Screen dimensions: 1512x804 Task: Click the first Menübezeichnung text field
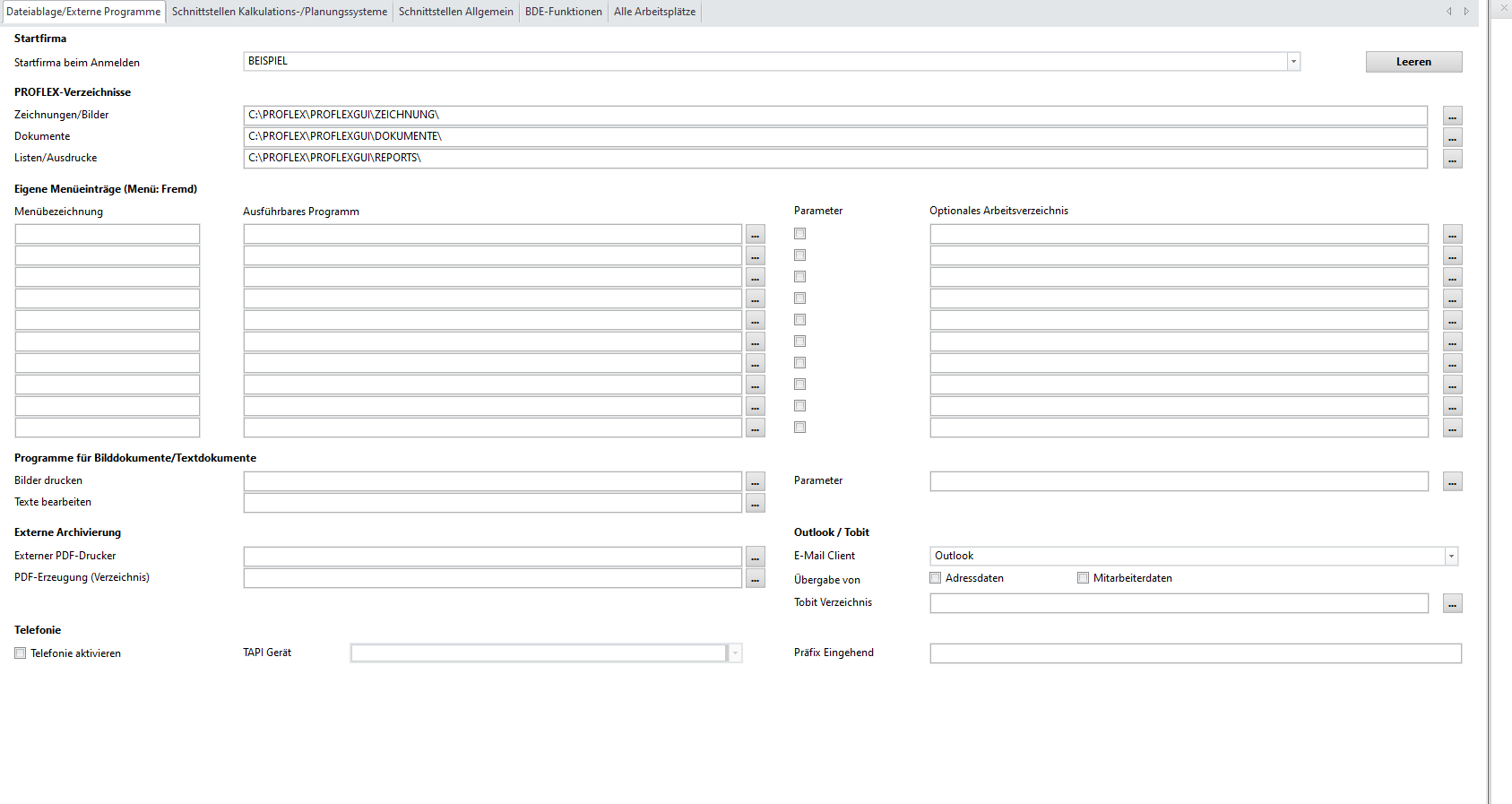click(x=108, y=234)
